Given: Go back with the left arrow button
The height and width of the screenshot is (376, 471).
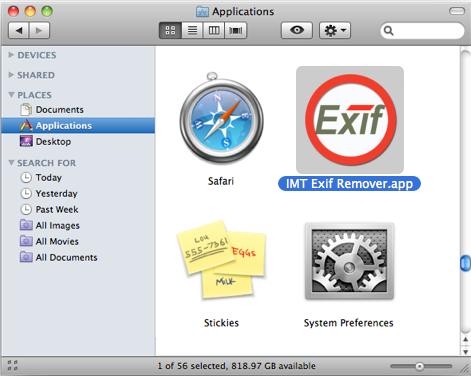Looking at the screenshot, I should point(19,31).
